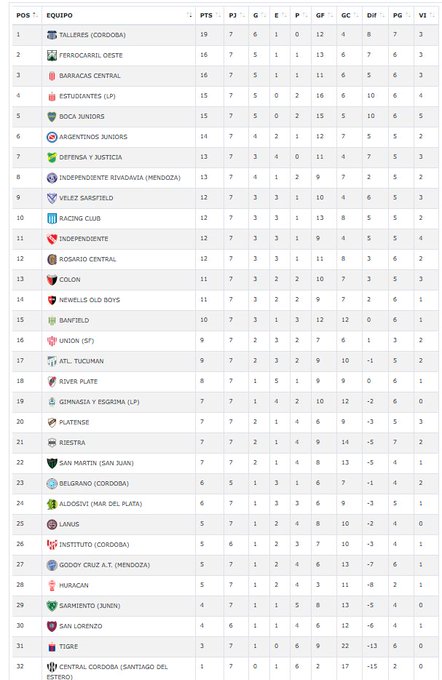This screenshot has height=680, width=442.
Task: Open Gimnasia y Esgrima (LP) team name
Action: pyautogui.click(x=99, y=402)
